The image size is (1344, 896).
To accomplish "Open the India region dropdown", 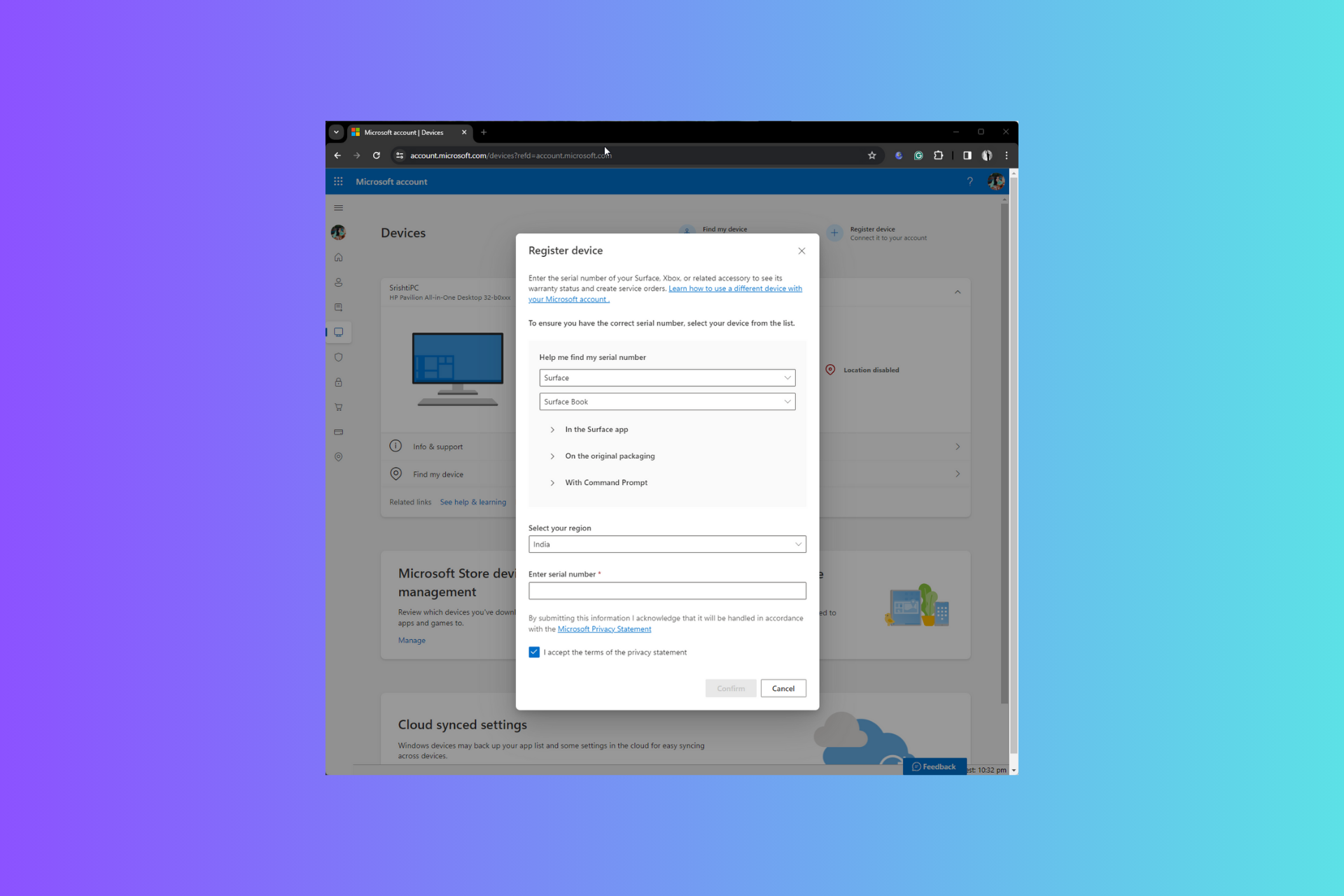I will tap(666, 545).
